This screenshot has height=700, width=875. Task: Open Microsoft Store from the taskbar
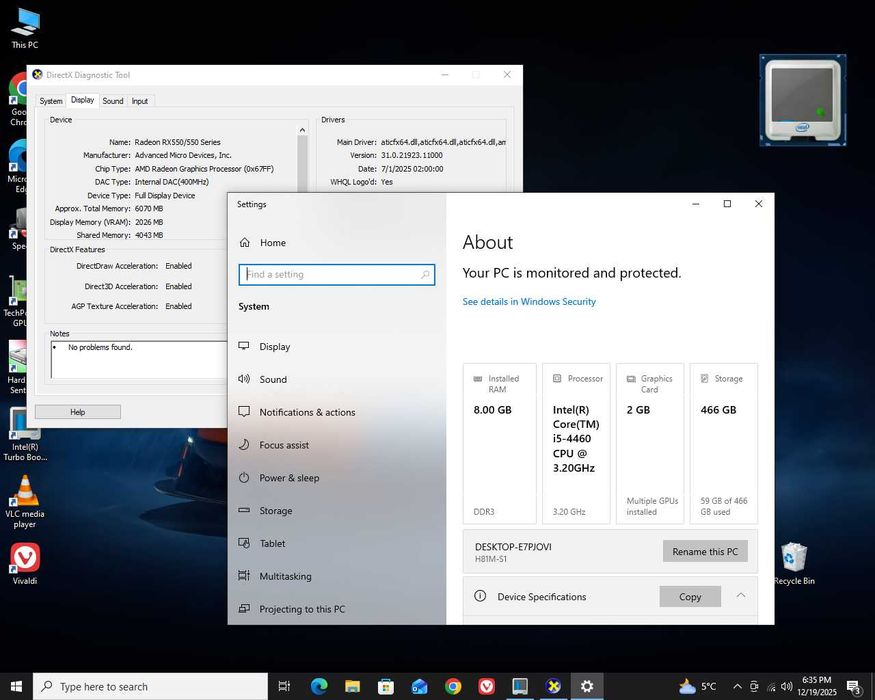386,686
